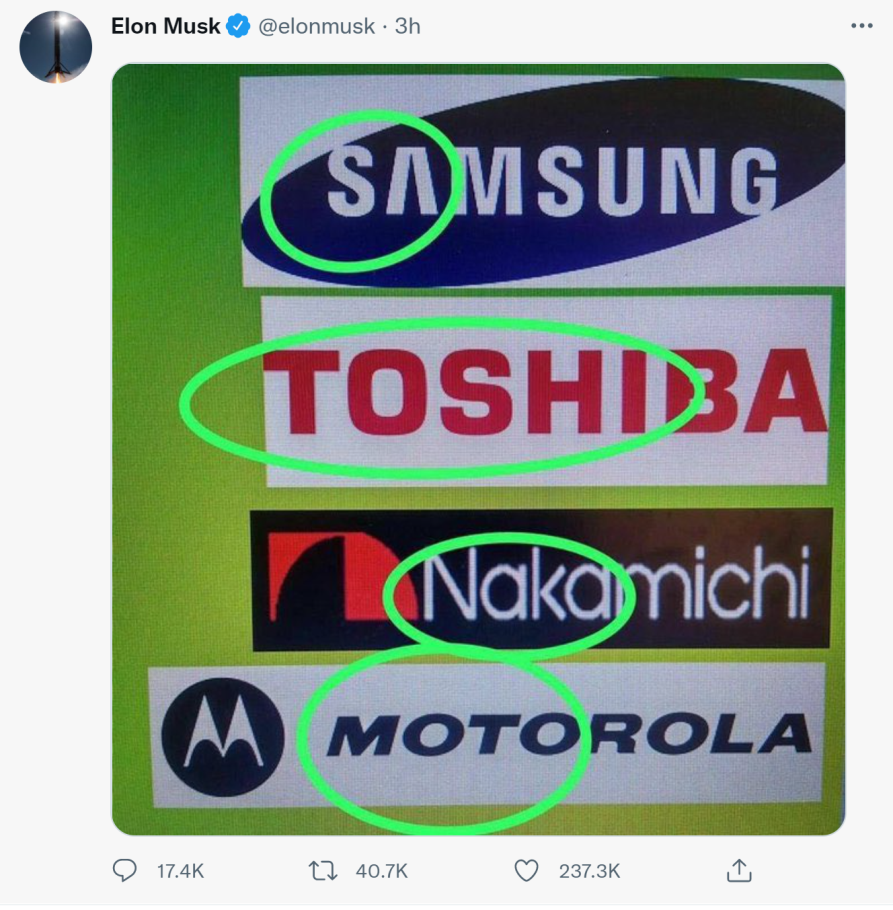Click the red TOSHIBA wordmark in the image
Viewport: 893px width, 910px height.
tap(545, 392)
